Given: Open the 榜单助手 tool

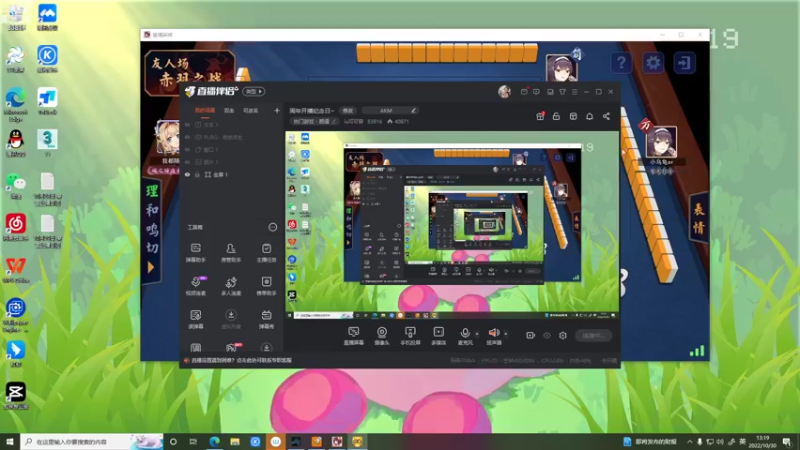Looking at the screenshot, I should (x=266, y=286).
